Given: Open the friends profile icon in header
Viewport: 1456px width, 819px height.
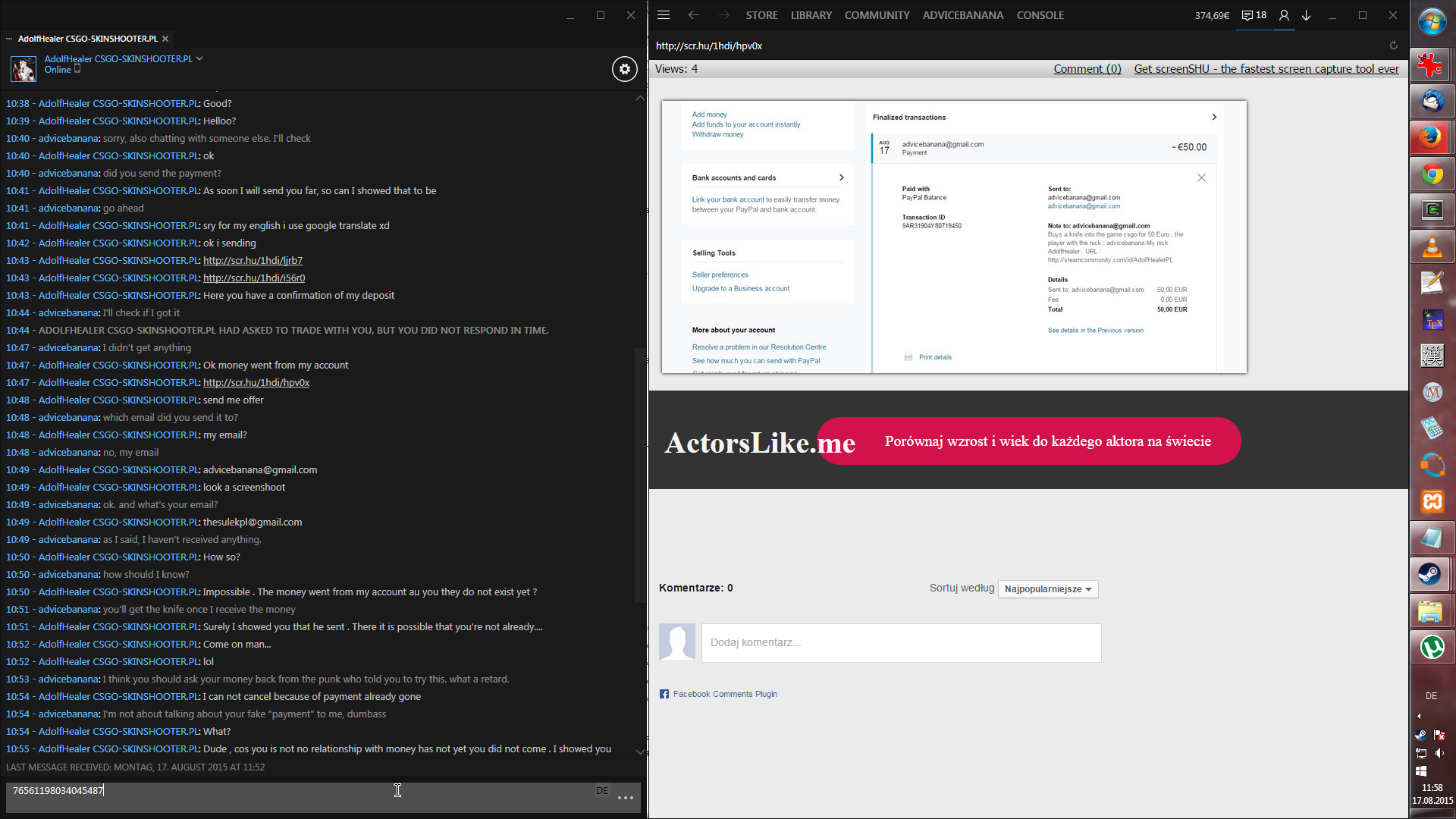Looking at the screenshot, I should [1284, 15].
